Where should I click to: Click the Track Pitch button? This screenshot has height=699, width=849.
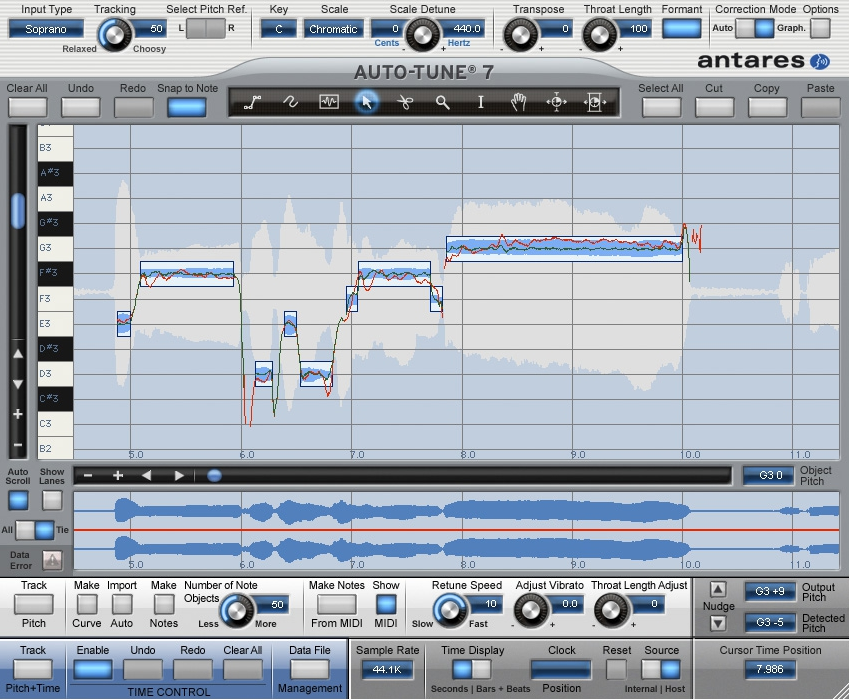[x=34, y=604]
